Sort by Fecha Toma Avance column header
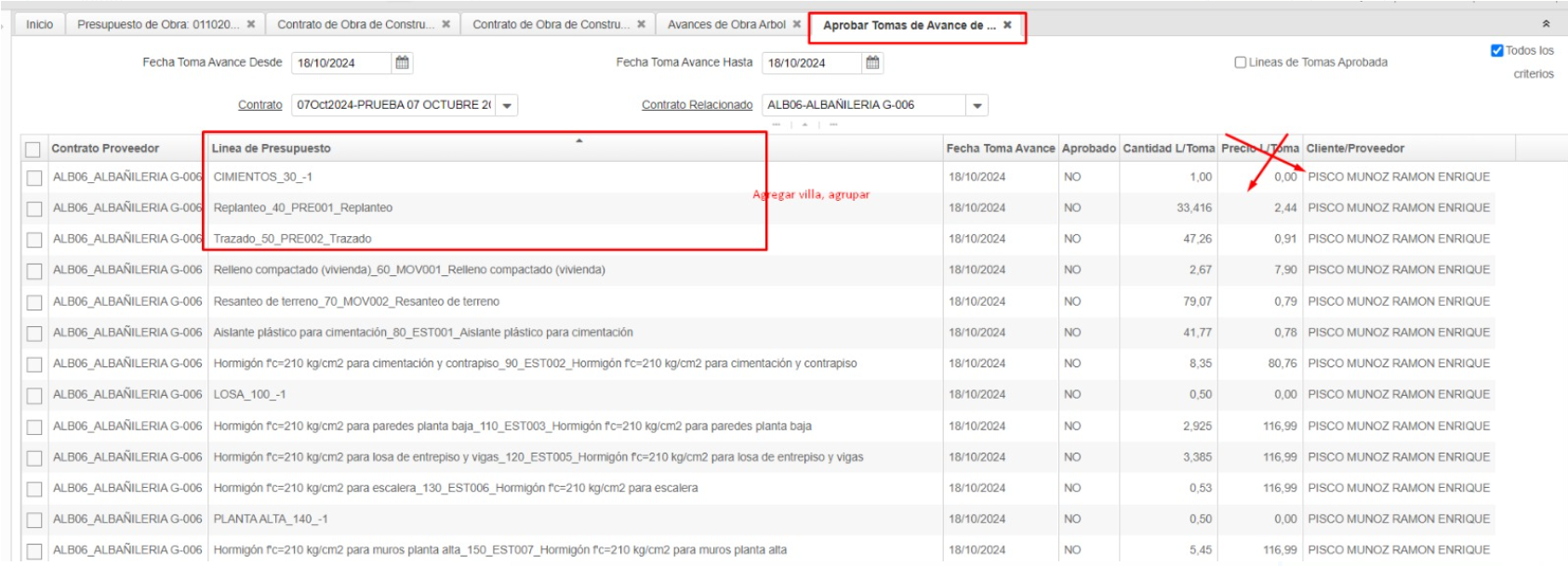1568x566 pixels. (x=1000, y=149)
